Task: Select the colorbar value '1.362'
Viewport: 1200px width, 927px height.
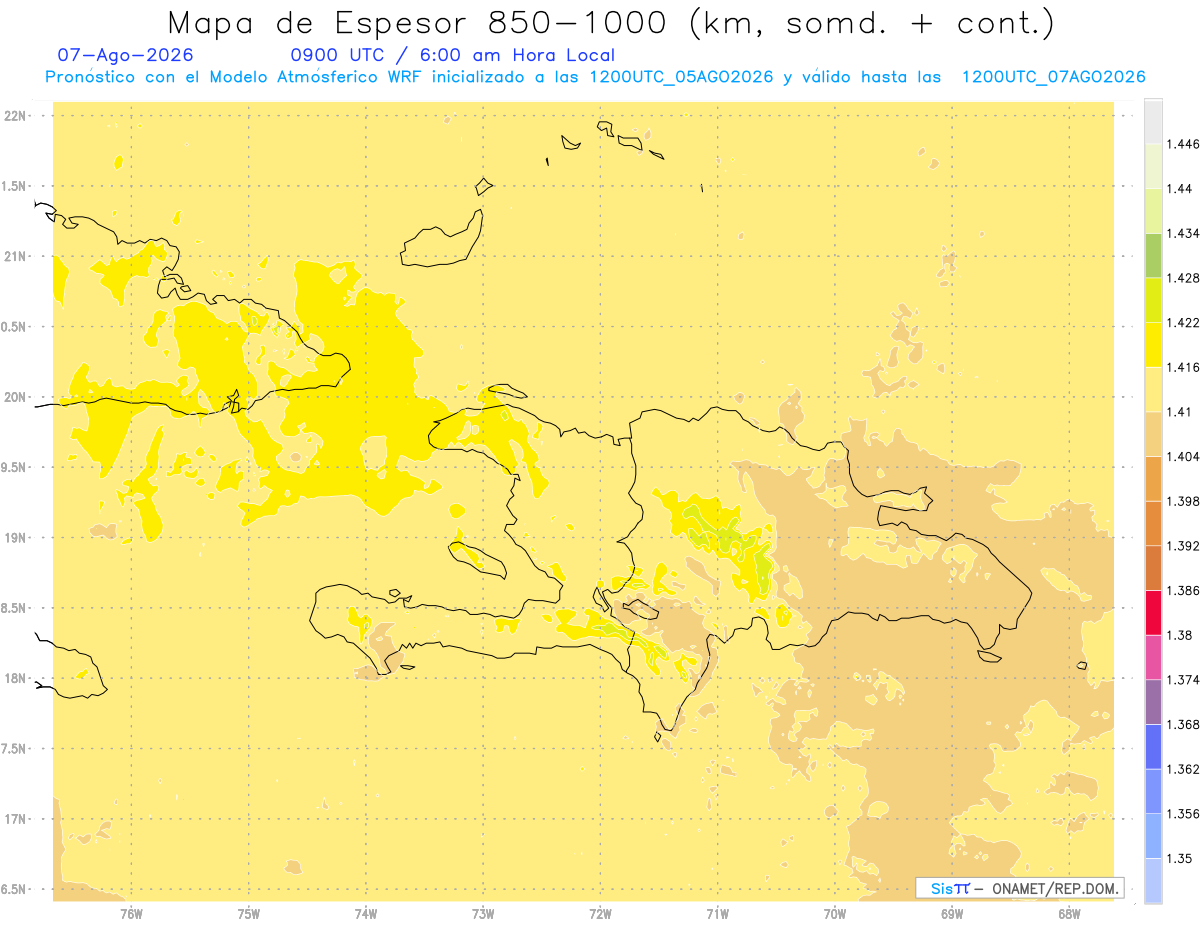Action: point(1182,769)
